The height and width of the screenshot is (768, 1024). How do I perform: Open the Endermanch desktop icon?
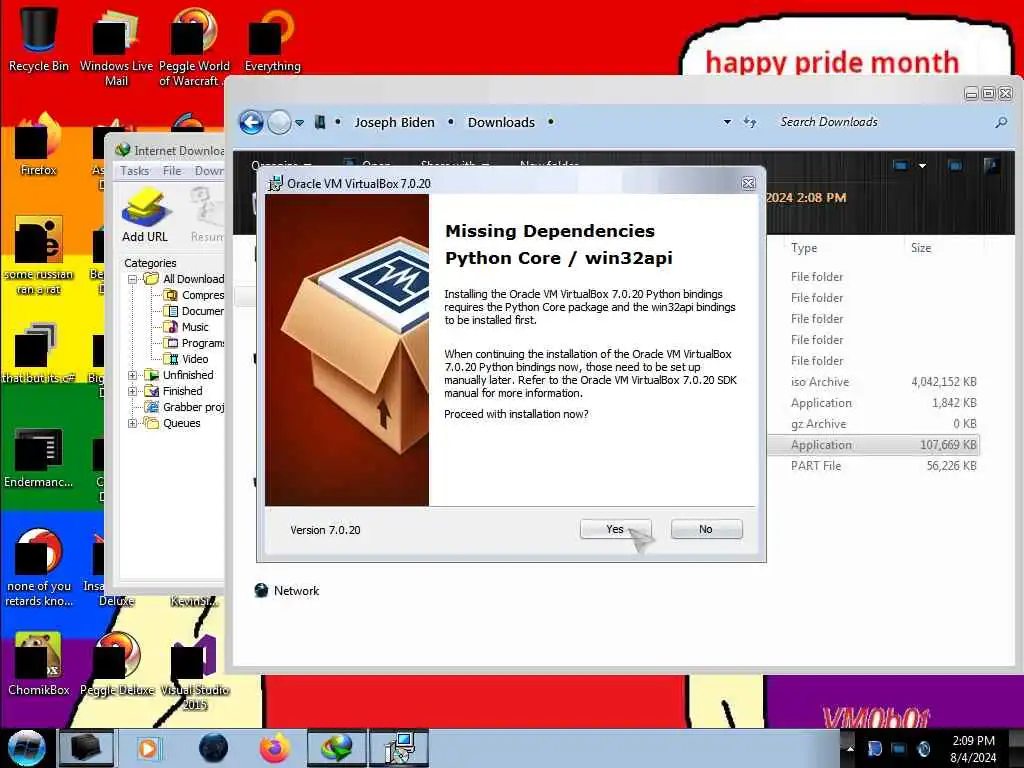tap(39, 457)
